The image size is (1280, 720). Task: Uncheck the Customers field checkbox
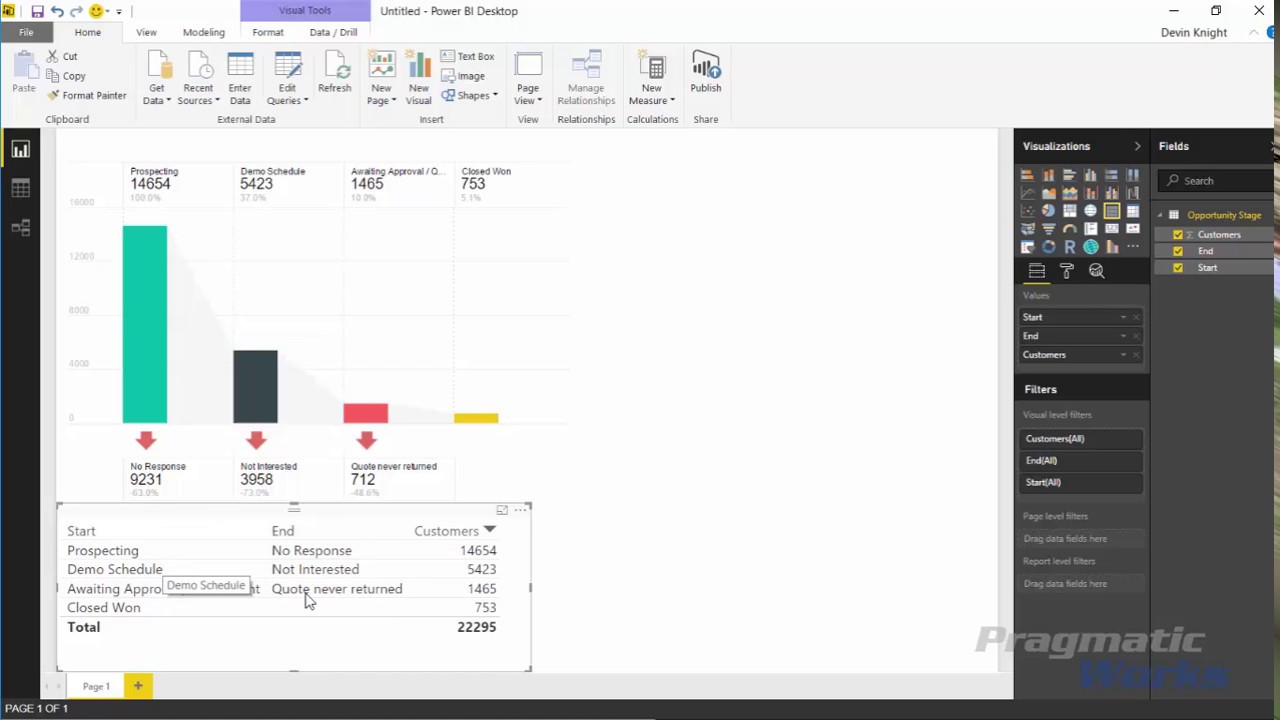click(1178, 235)
